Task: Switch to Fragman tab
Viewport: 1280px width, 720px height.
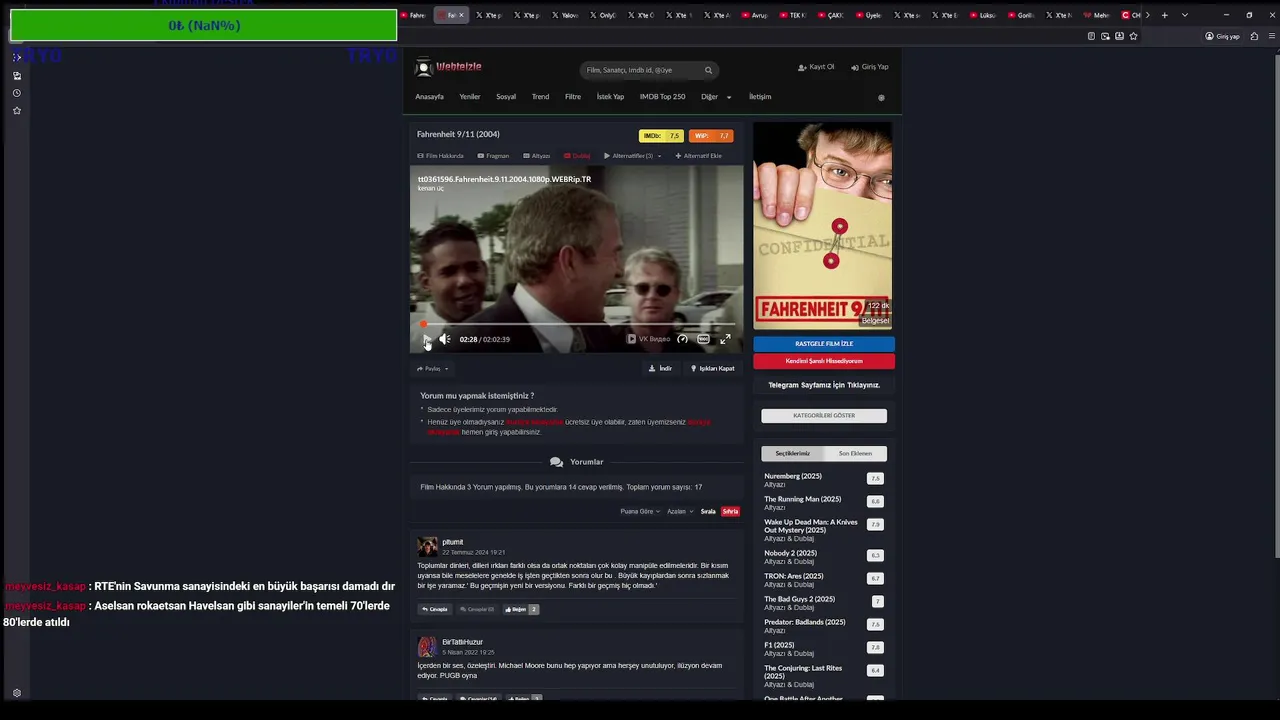Action: [493, 156]
